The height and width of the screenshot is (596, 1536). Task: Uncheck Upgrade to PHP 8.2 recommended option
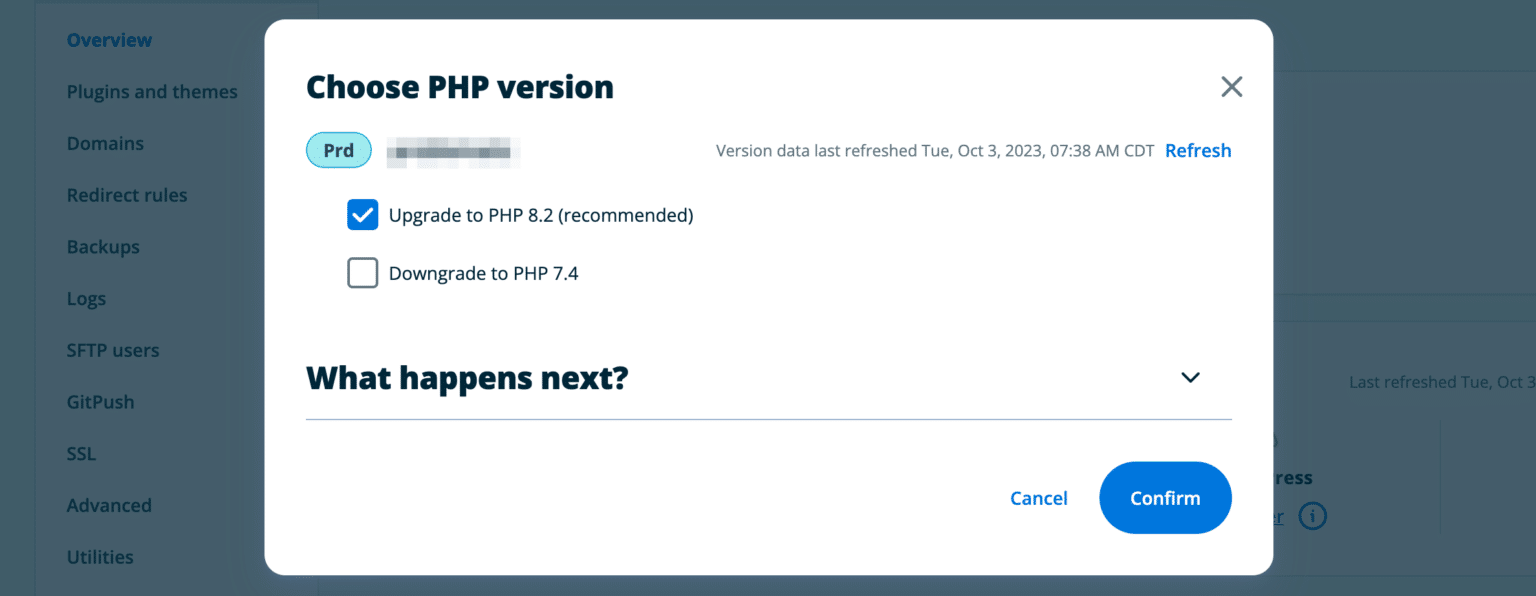pos(362,214)
